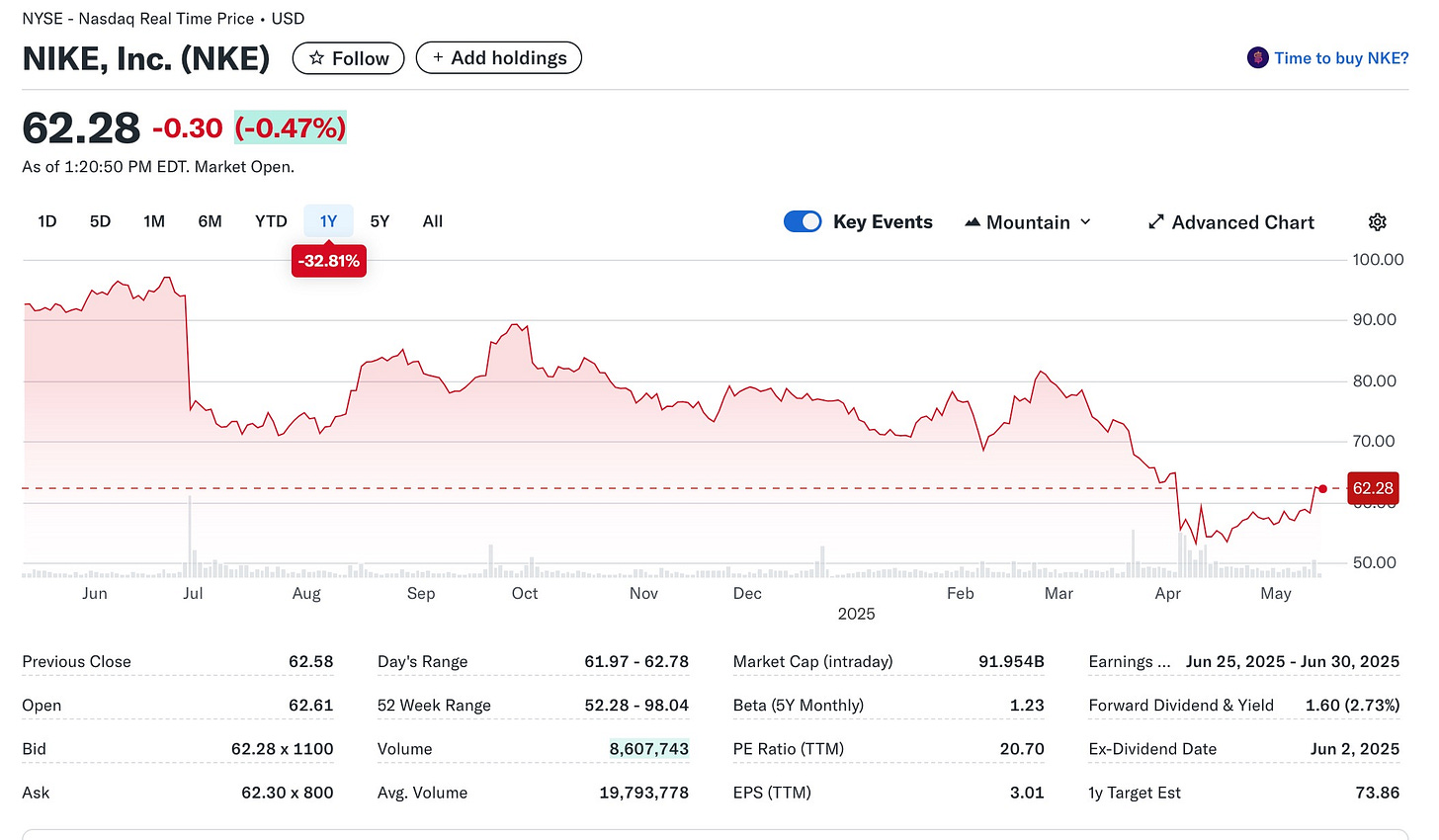Click the Previous Close value 62.58
This screenshot has height=840, width=1439.
[x=311, y=661]
